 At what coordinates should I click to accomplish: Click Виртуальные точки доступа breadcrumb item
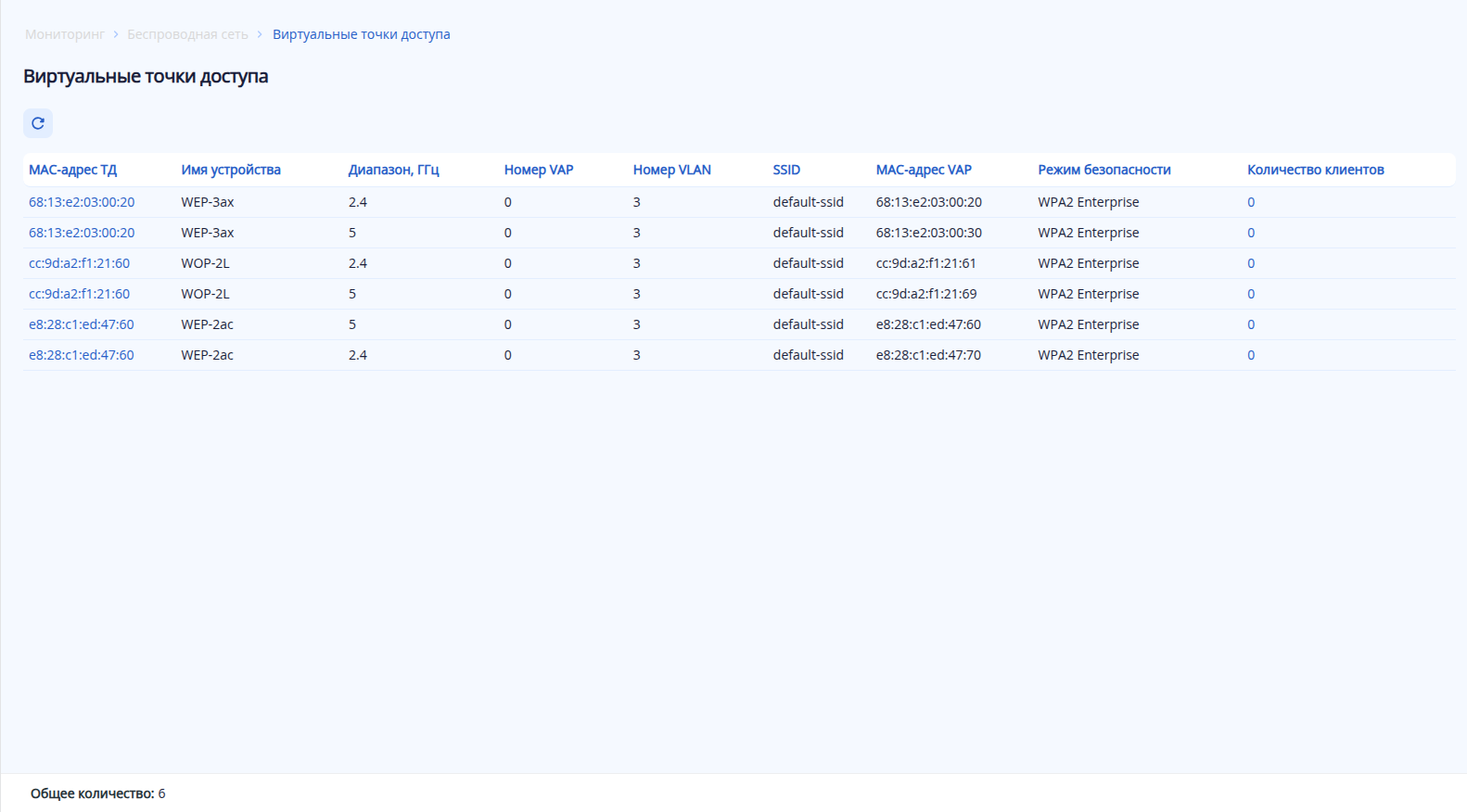(361, 34)
